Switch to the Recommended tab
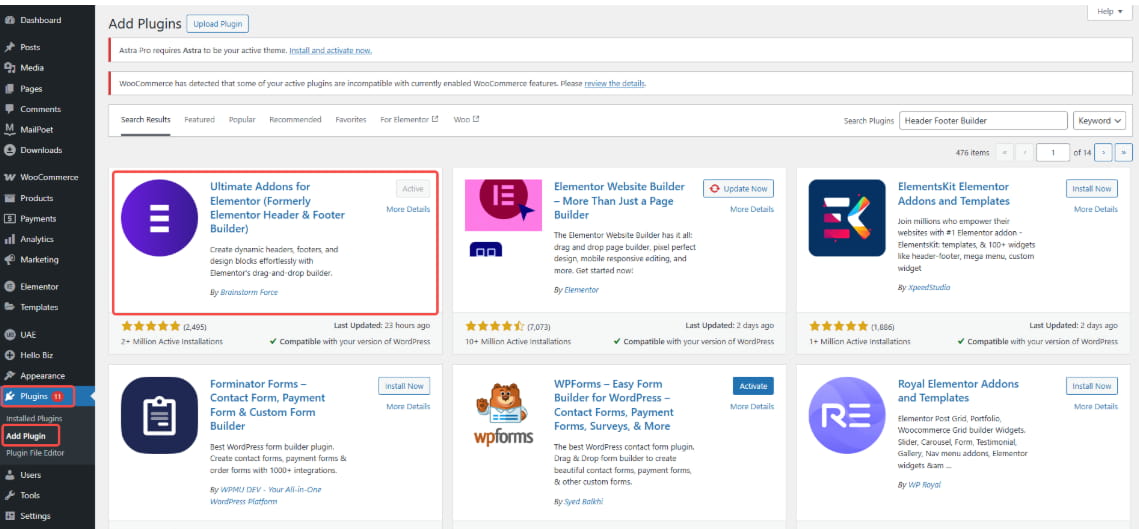The width and height of the screenshot is (1139, 529). point(295,120)
